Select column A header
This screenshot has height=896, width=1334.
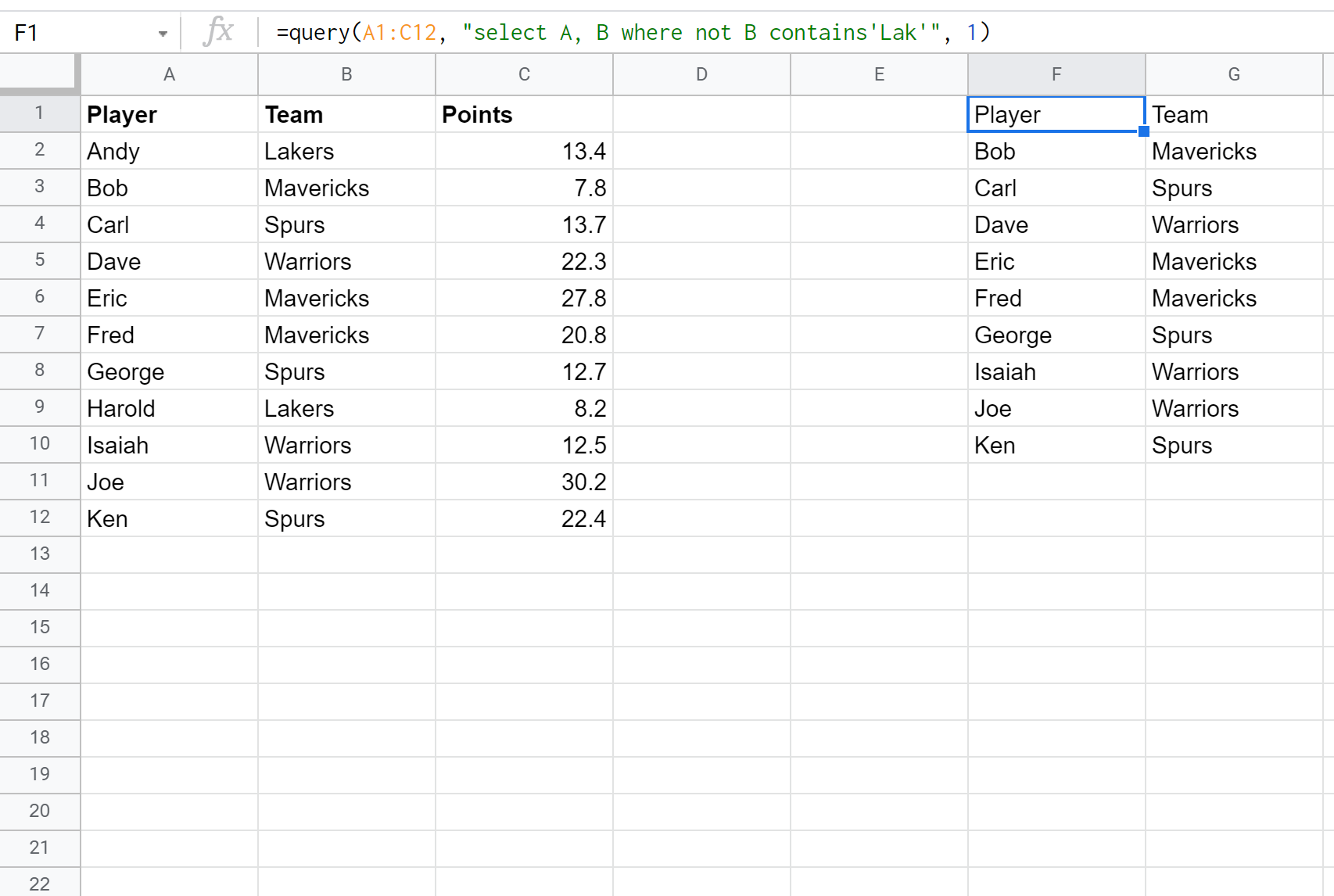click(x=169, y=74)
